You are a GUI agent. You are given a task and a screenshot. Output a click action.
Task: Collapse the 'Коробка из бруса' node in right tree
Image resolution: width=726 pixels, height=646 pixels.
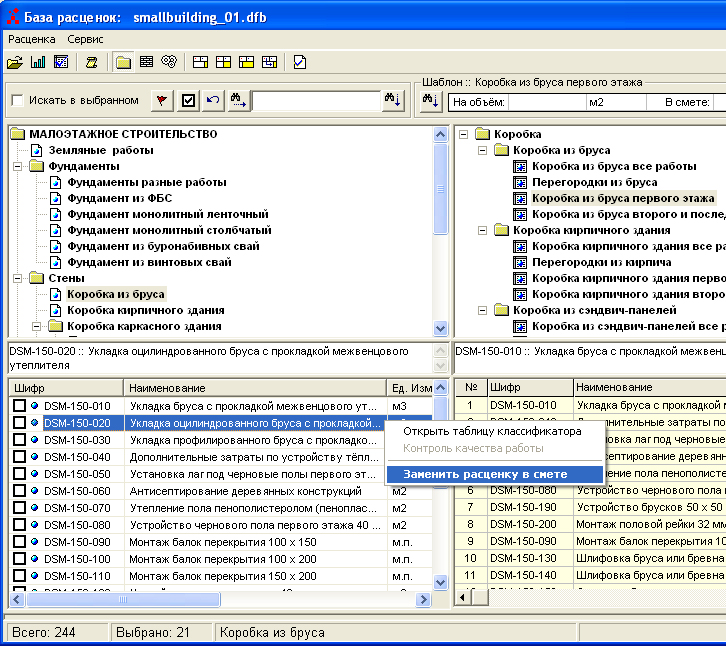coord(482,150)
